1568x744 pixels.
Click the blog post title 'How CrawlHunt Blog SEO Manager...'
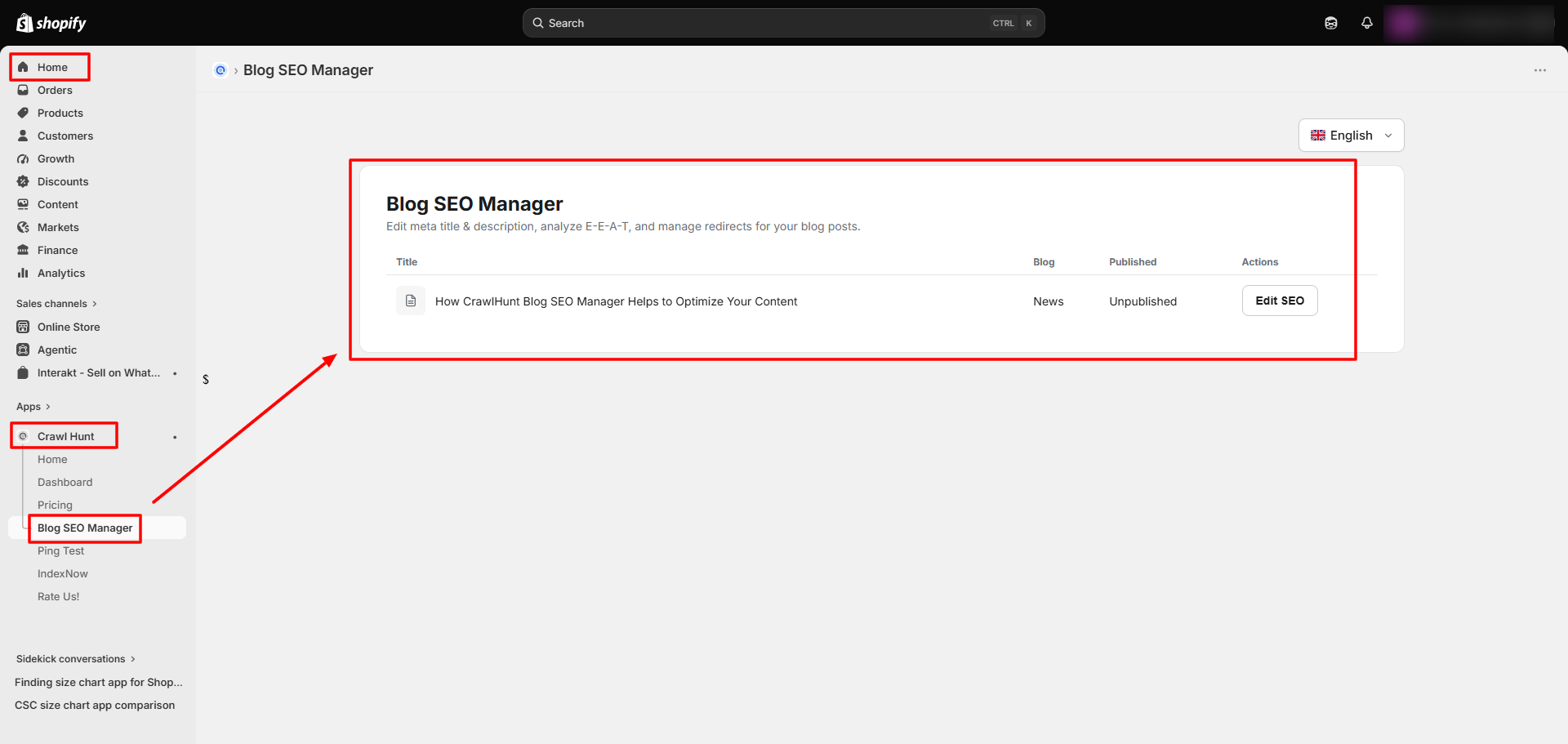pos(616,301)
